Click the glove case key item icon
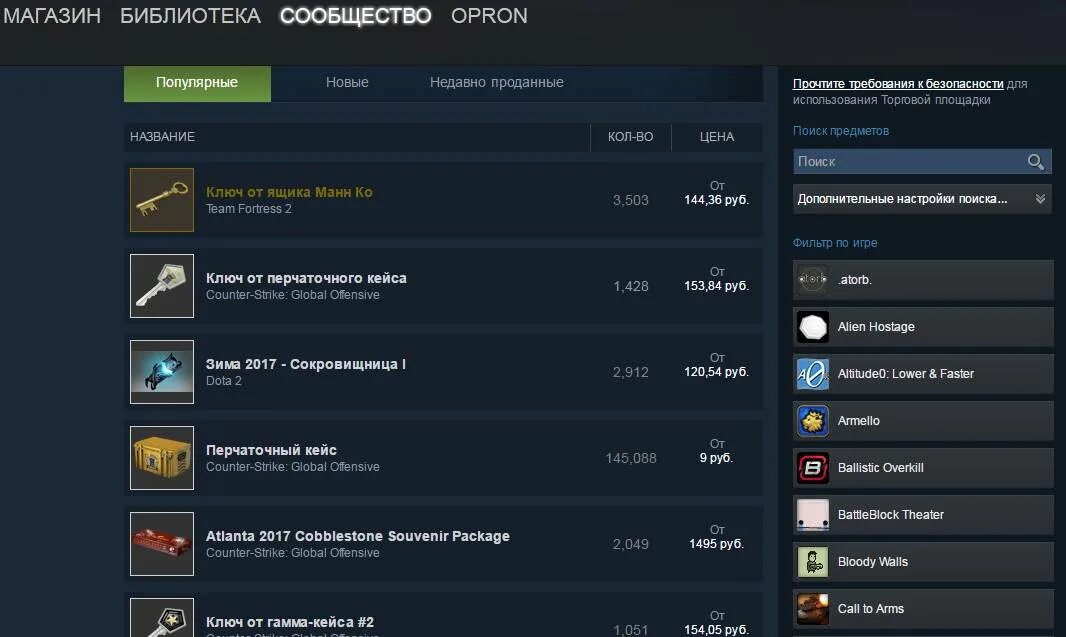 coord(162,286)
